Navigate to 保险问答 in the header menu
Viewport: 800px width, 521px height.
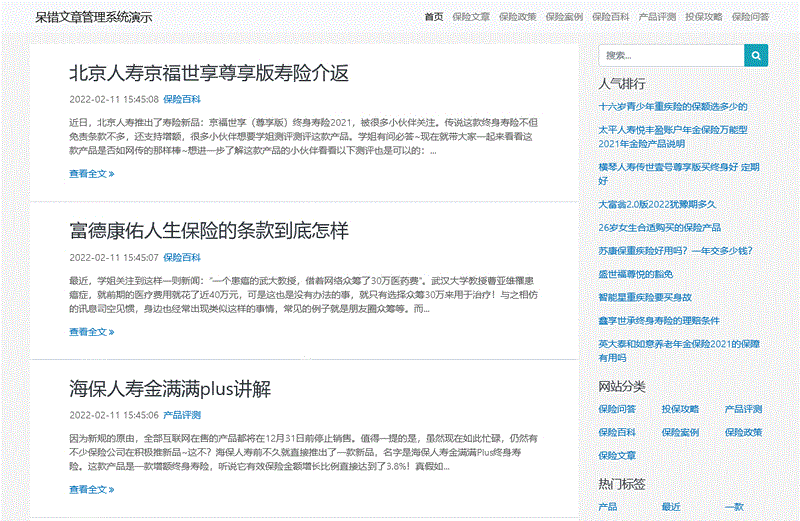pos(750,17)
